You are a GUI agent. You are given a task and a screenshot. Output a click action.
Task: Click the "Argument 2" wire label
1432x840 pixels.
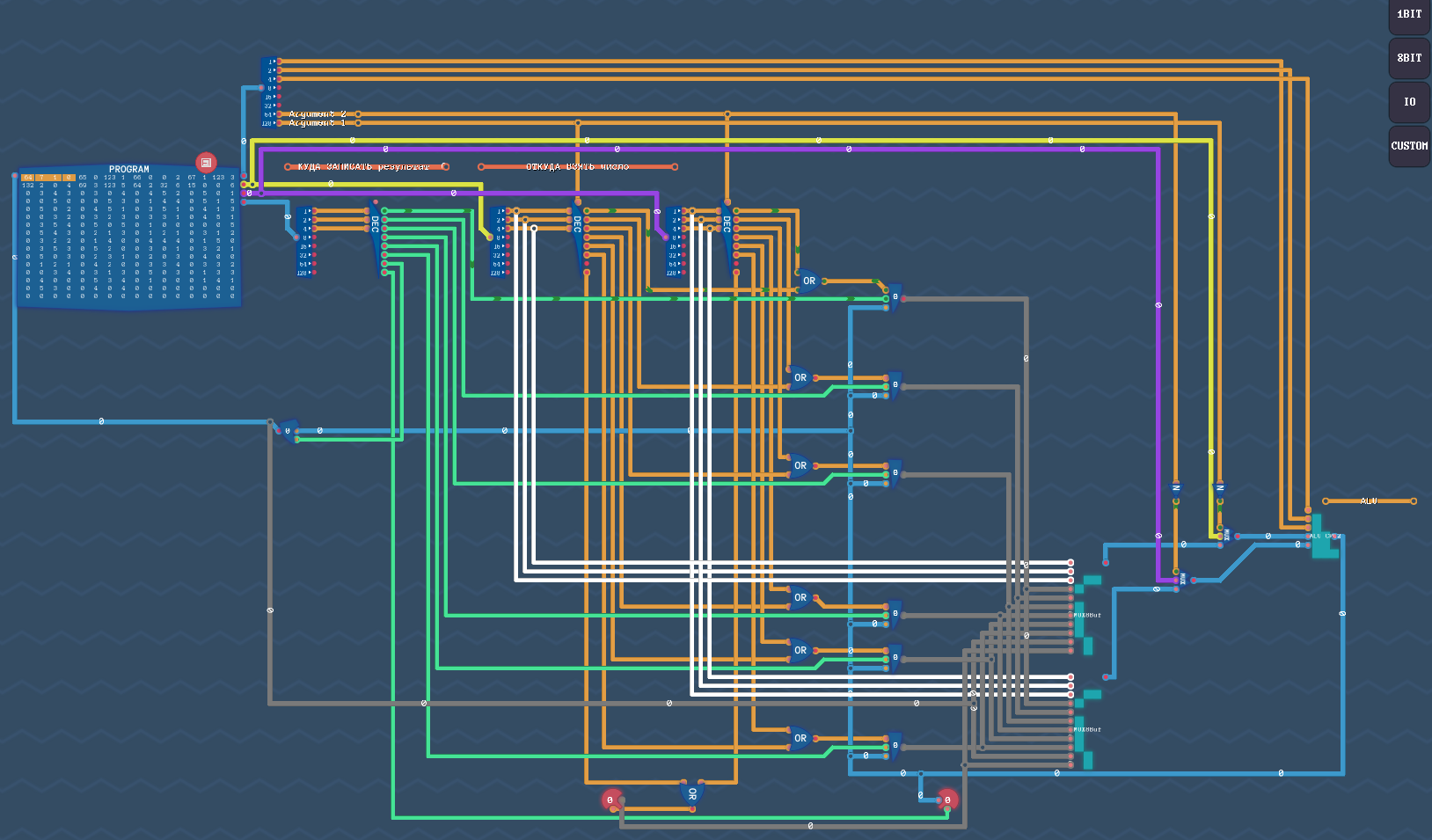coord(318,114)
